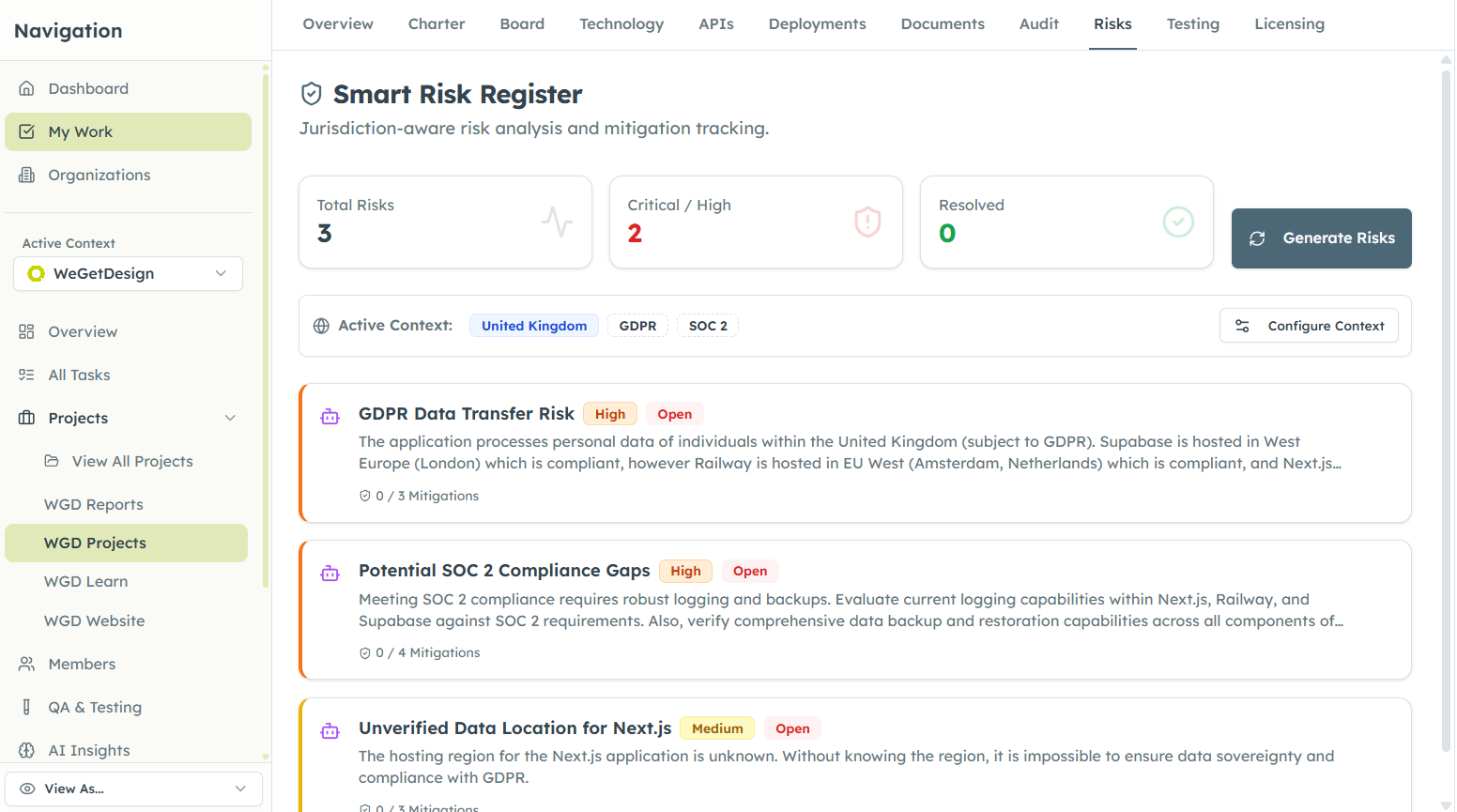Click the green checkmark icon on Resolved card
The height and width of the screenshot is (812, 1457).
click(1178, 222)
